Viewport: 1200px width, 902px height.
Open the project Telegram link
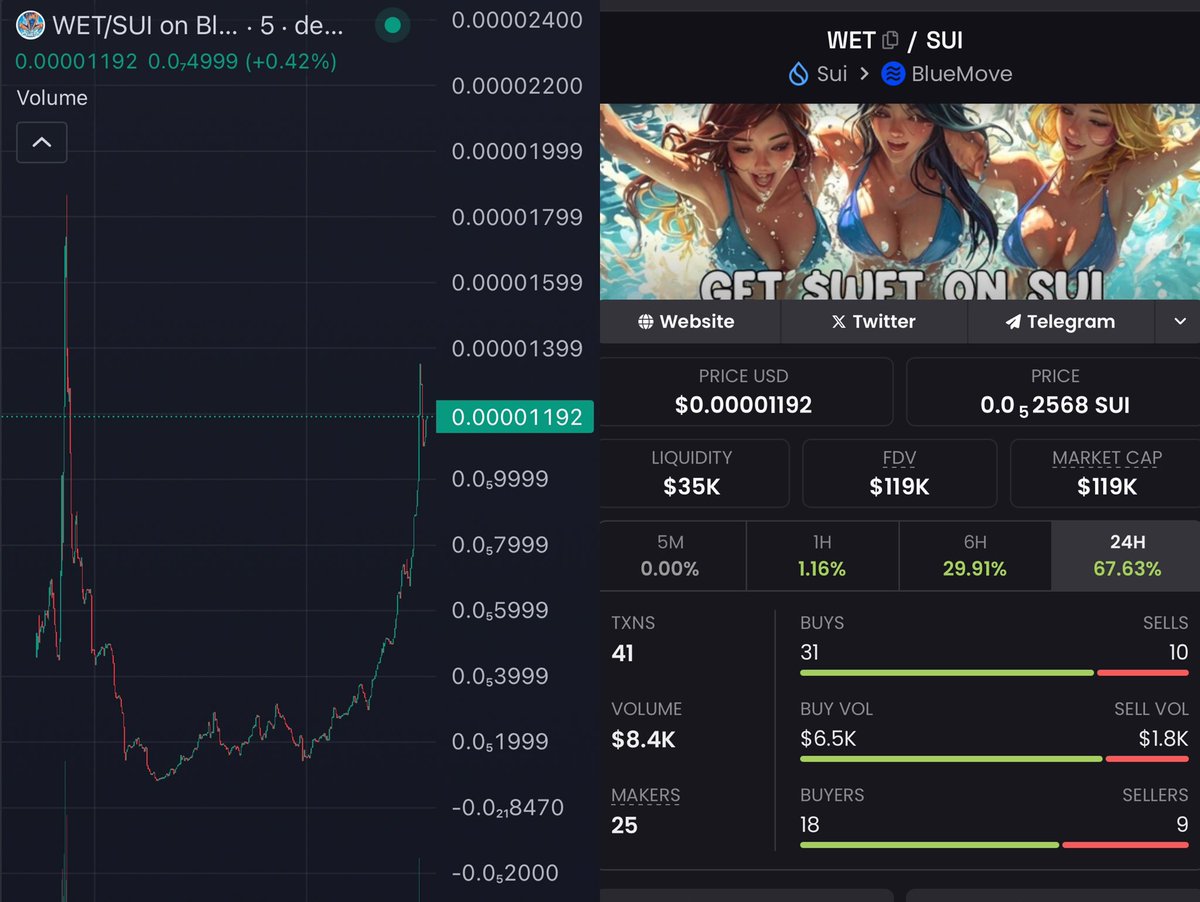pyautogui.click(x=1060, y=322)
